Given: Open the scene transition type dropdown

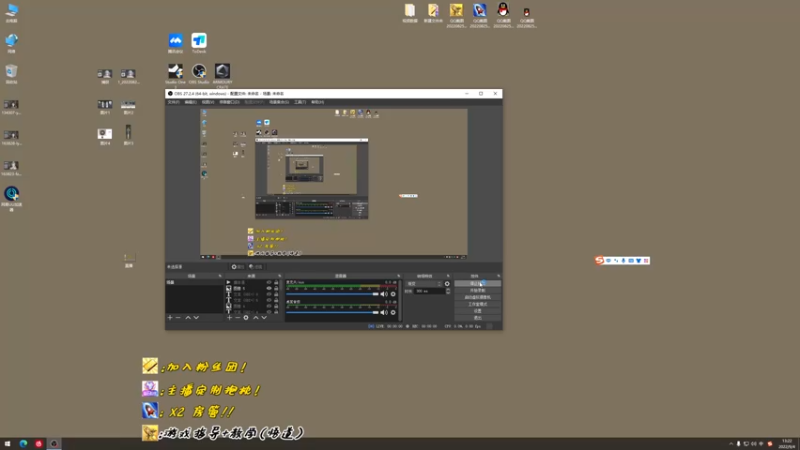Looking at the screenshot, I should tap(424, 284).
